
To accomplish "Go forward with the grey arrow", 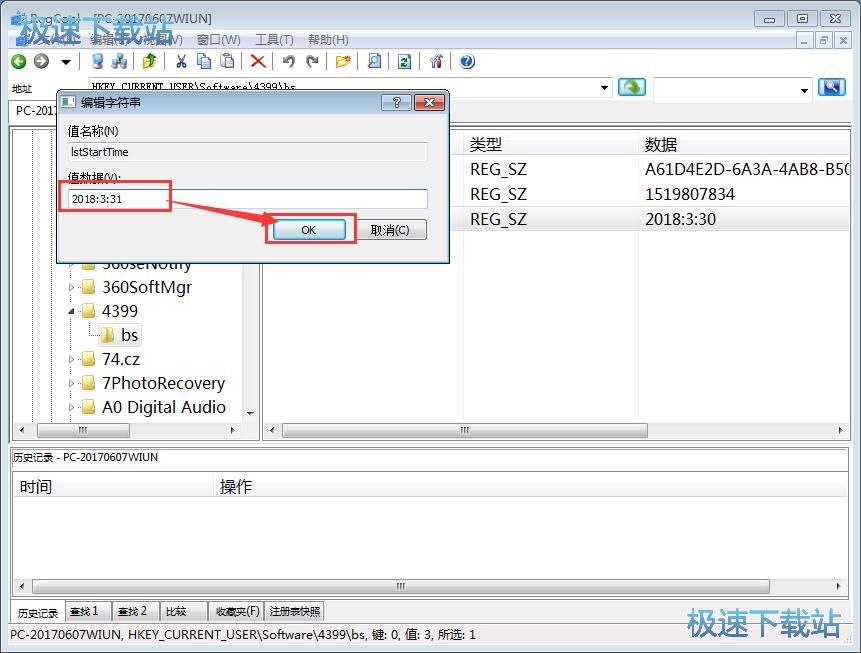I will 41,62.
